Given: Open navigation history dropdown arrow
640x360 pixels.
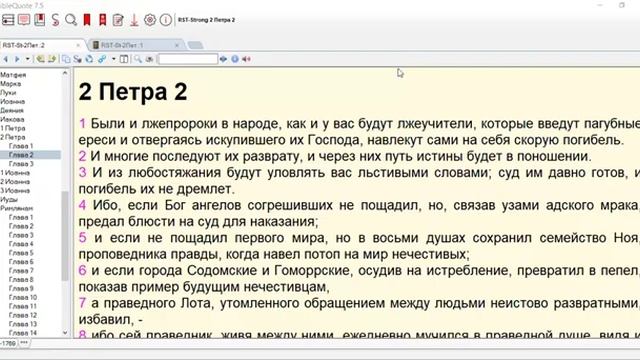Looking at the screenshot, I should (28, 59).
